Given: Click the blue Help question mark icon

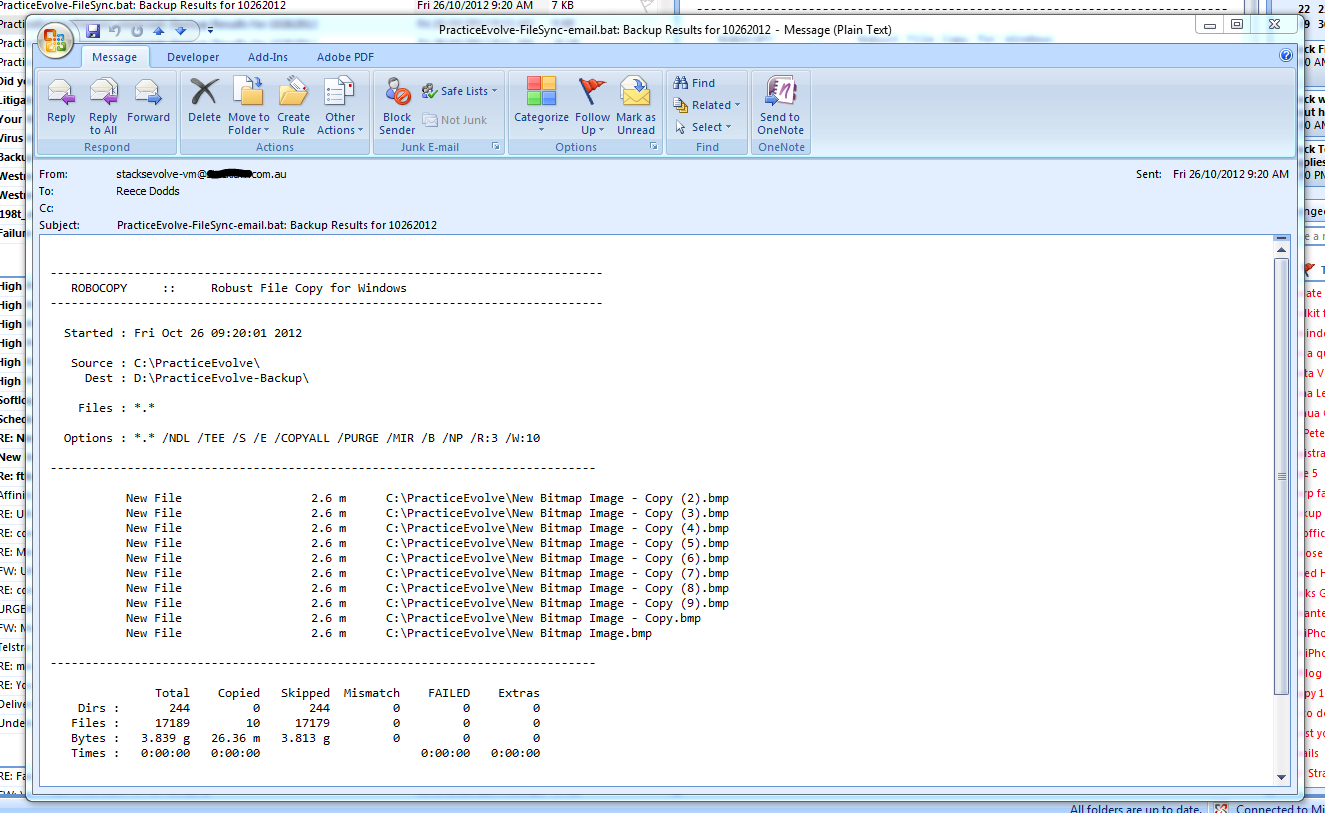Looking at the screenshot, I should point(1286,56).
